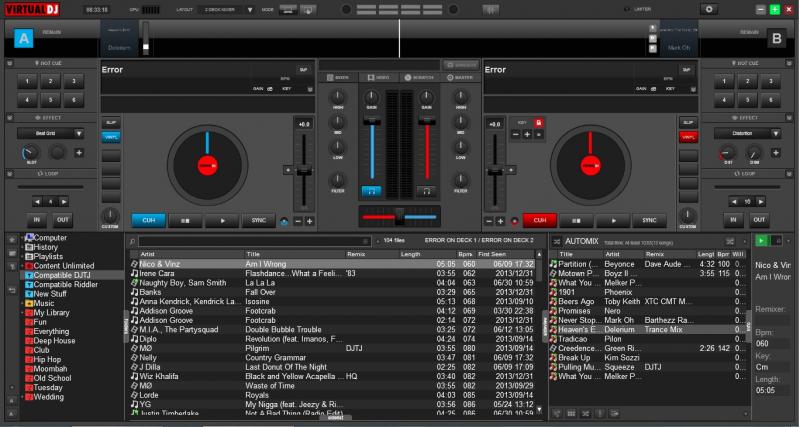Click the Playlists folder icon
This screenshot has height=427, width=800.
click(29, 257)
